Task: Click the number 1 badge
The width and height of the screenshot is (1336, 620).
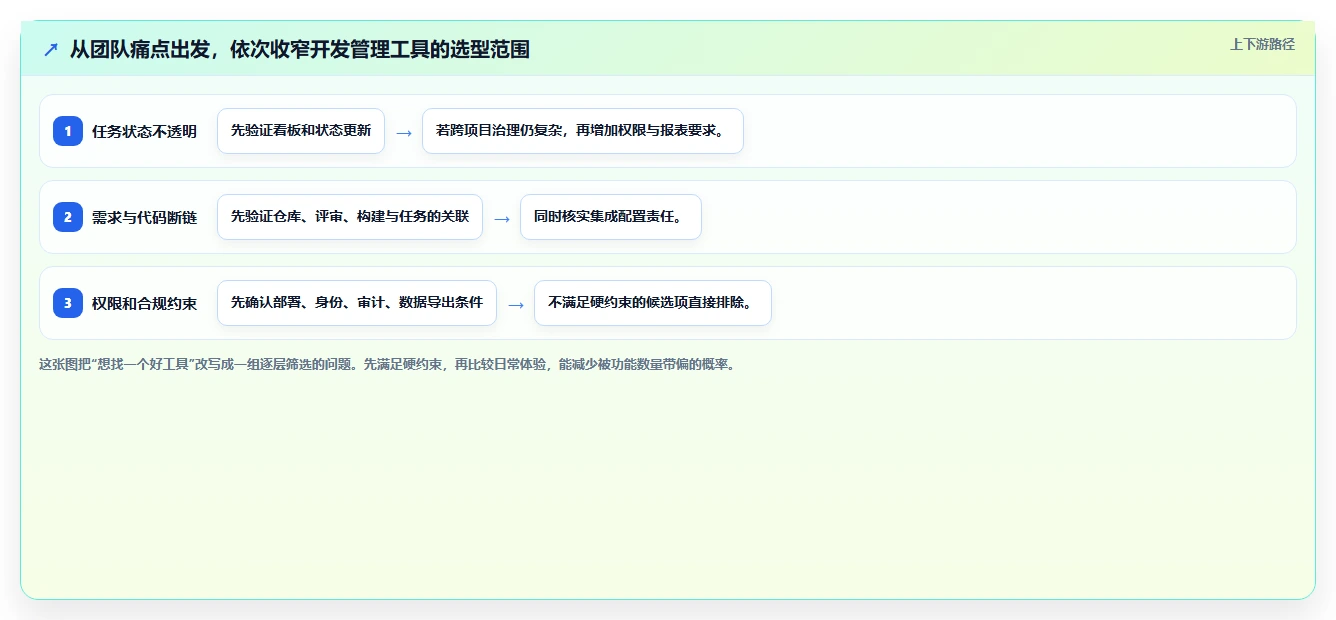Action: 68,131
